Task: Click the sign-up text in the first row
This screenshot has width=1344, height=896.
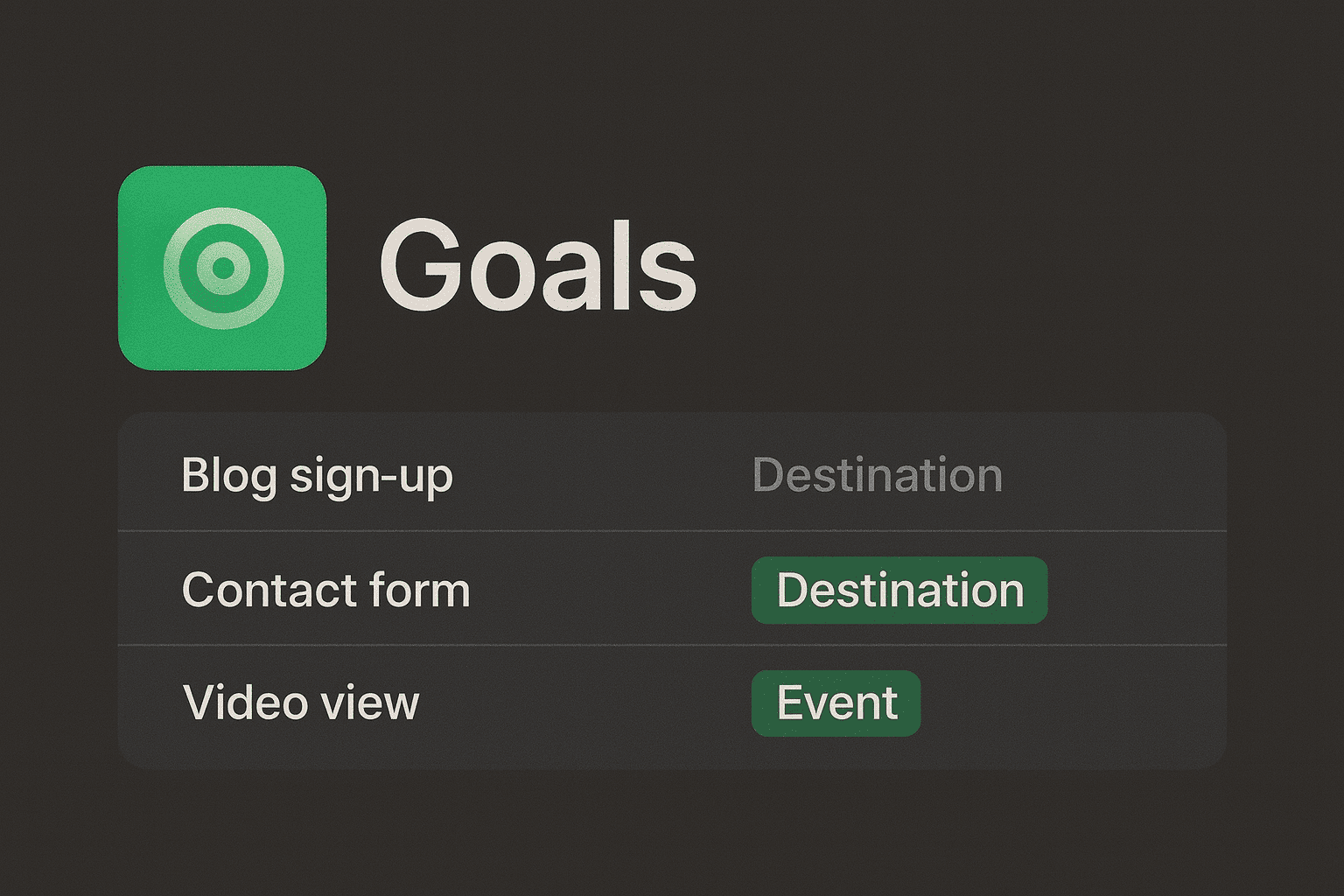Action: click(x=371, y=478)
